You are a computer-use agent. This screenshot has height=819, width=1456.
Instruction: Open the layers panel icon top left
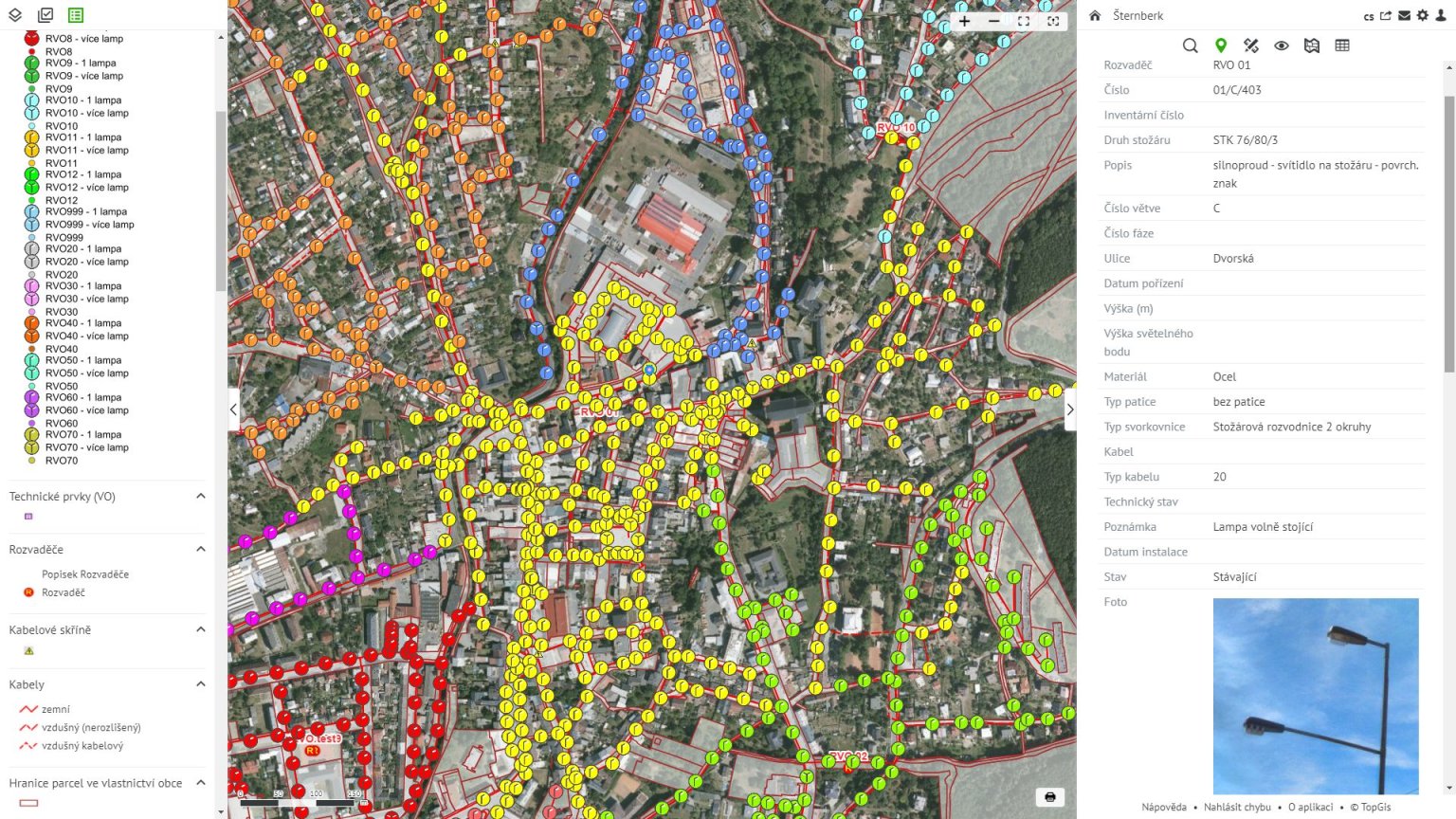(x=13, y=15)
